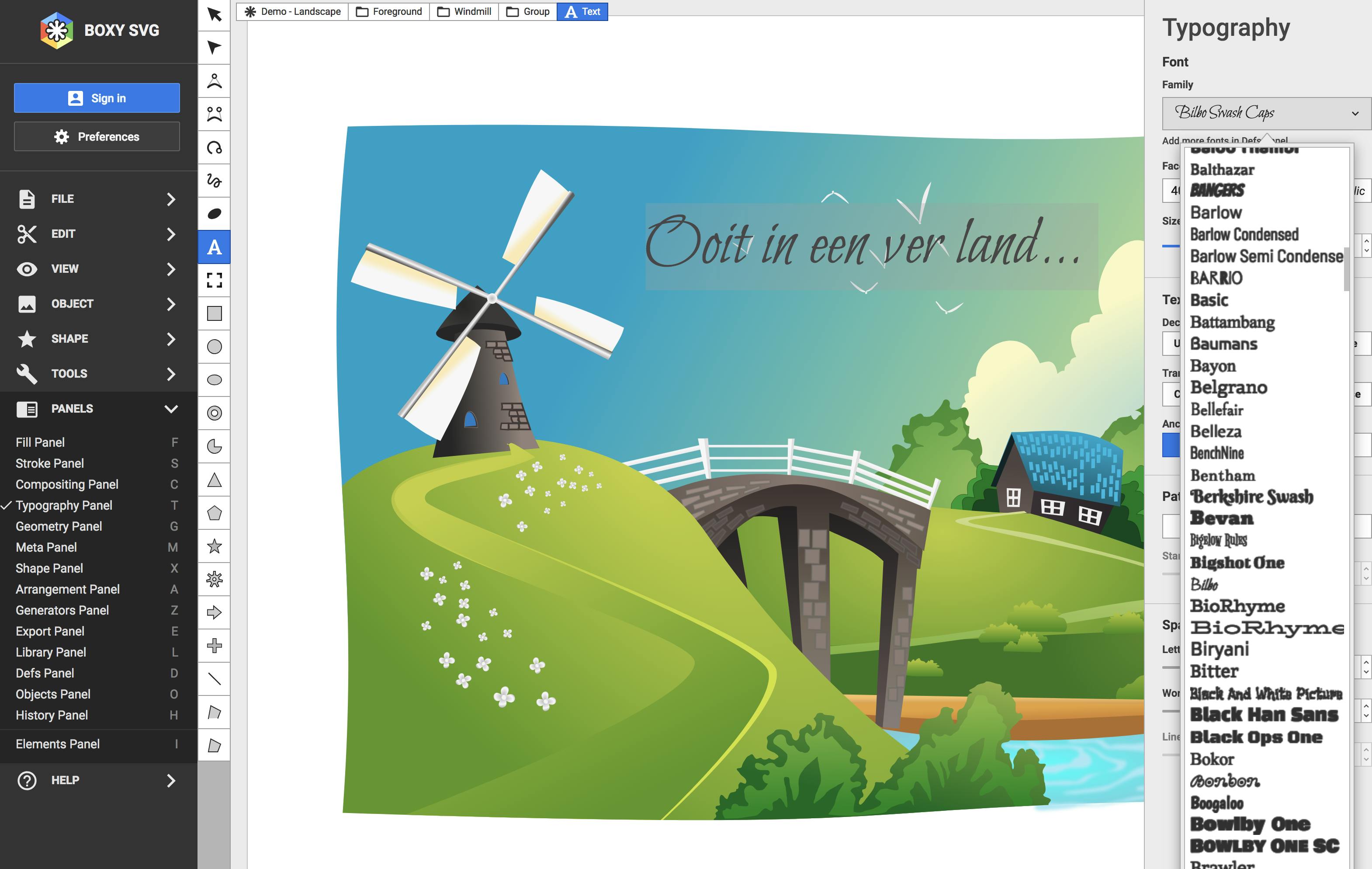This screenshot has height=869, width=1372.
Task: Choose Berkshire Swash from font list
Action: pyautogui.click(x=1251, y=497)
